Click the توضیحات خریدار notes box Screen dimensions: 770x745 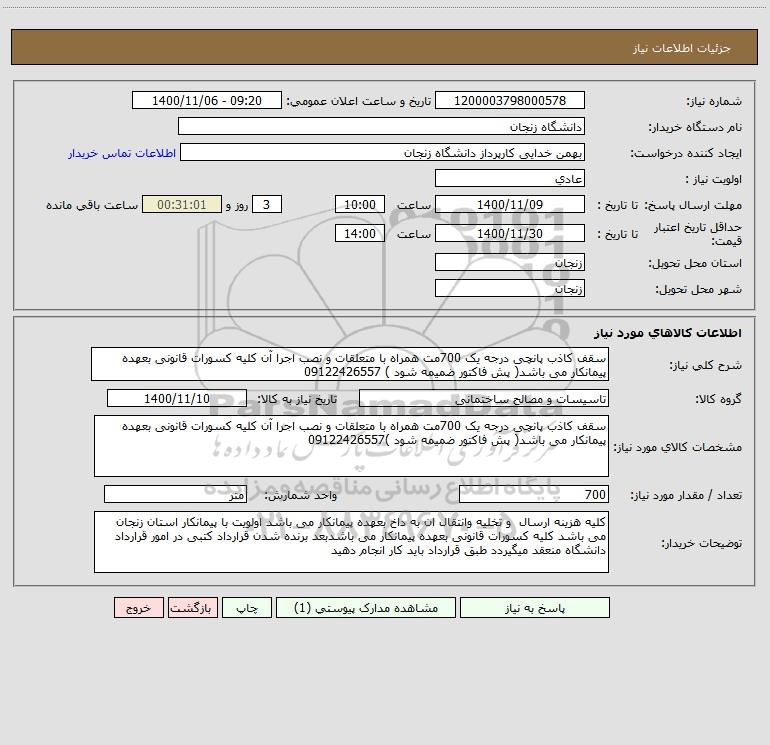(x=351, y=542)
